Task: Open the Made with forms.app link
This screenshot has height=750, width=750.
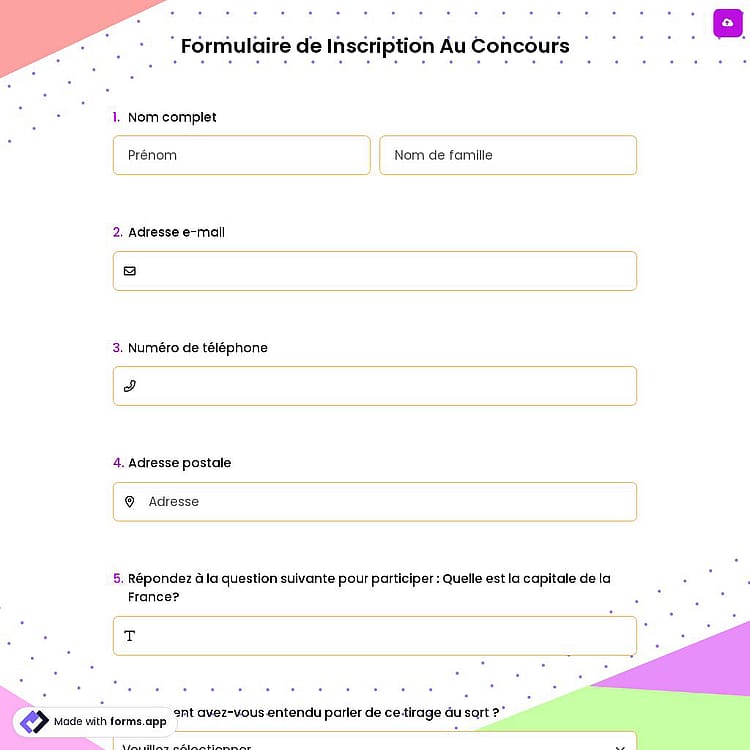Action: (x=95, y=721)
